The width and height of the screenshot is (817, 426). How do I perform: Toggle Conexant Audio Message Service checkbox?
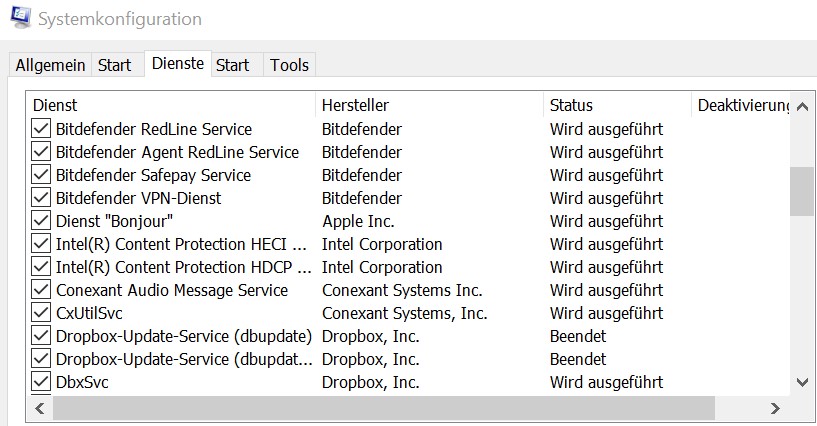pyautogui.click(x=41, y=290)
